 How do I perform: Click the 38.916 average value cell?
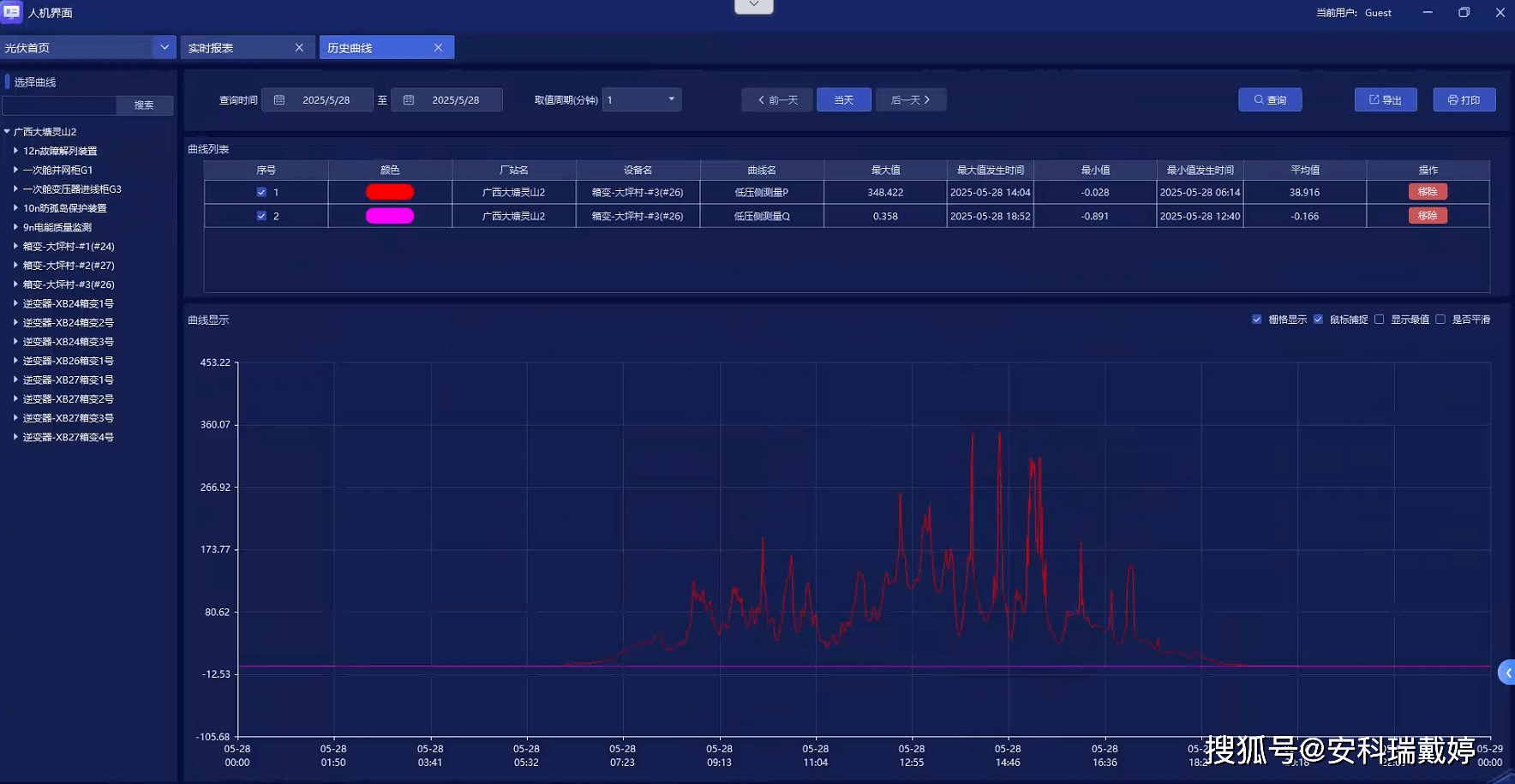[1305, 193]
